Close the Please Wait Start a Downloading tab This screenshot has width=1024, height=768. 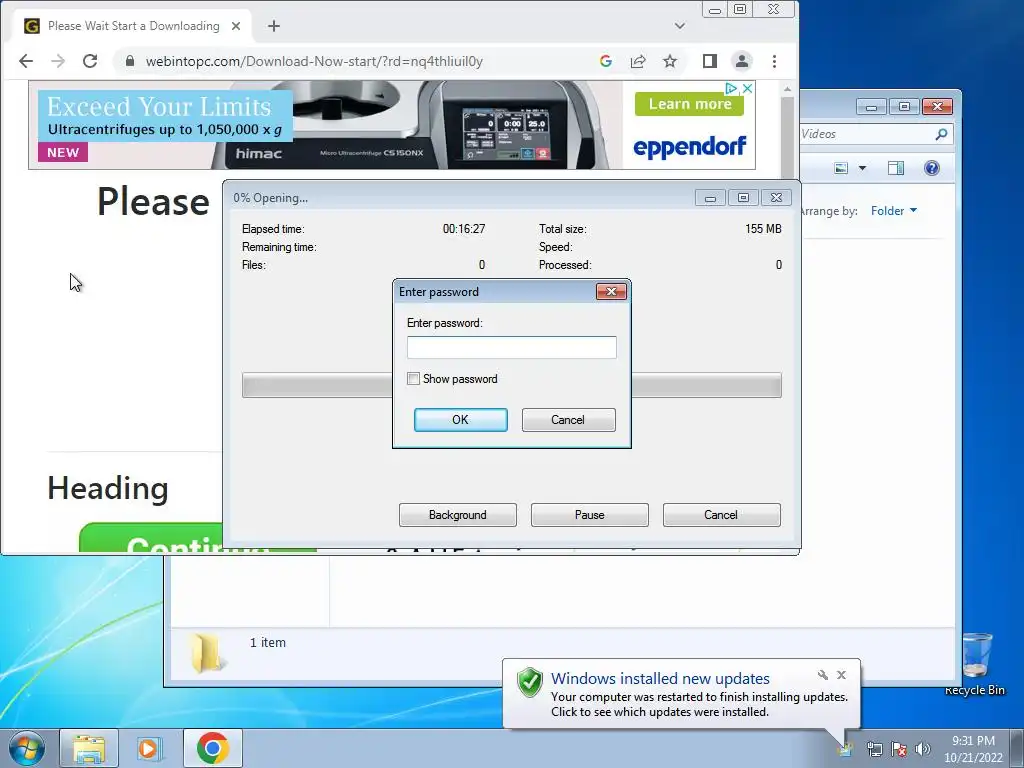pyautogui.click(x=236, y=26)
